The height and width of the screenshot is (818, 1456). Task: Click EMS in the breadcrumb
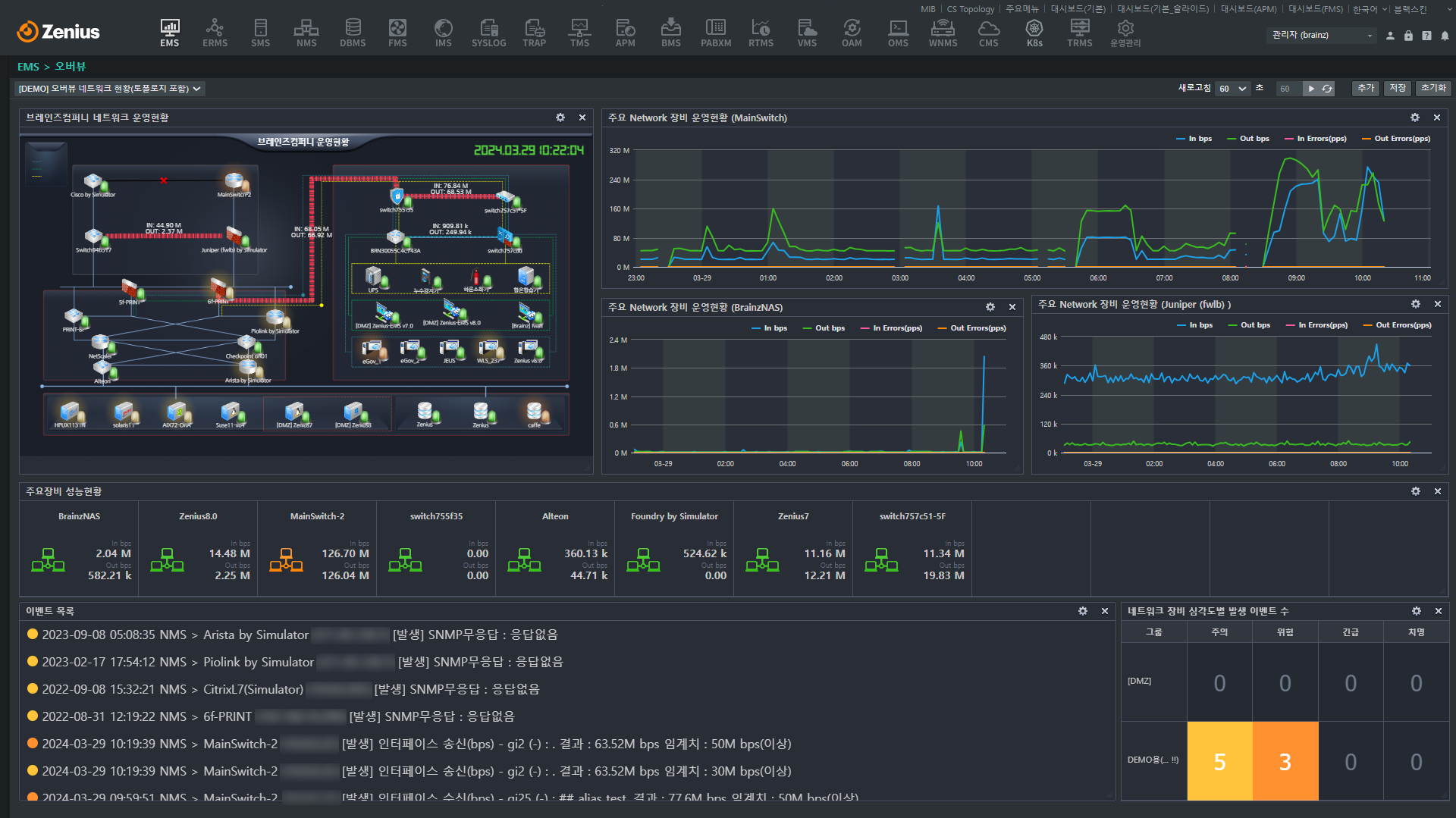pos(28,67)
